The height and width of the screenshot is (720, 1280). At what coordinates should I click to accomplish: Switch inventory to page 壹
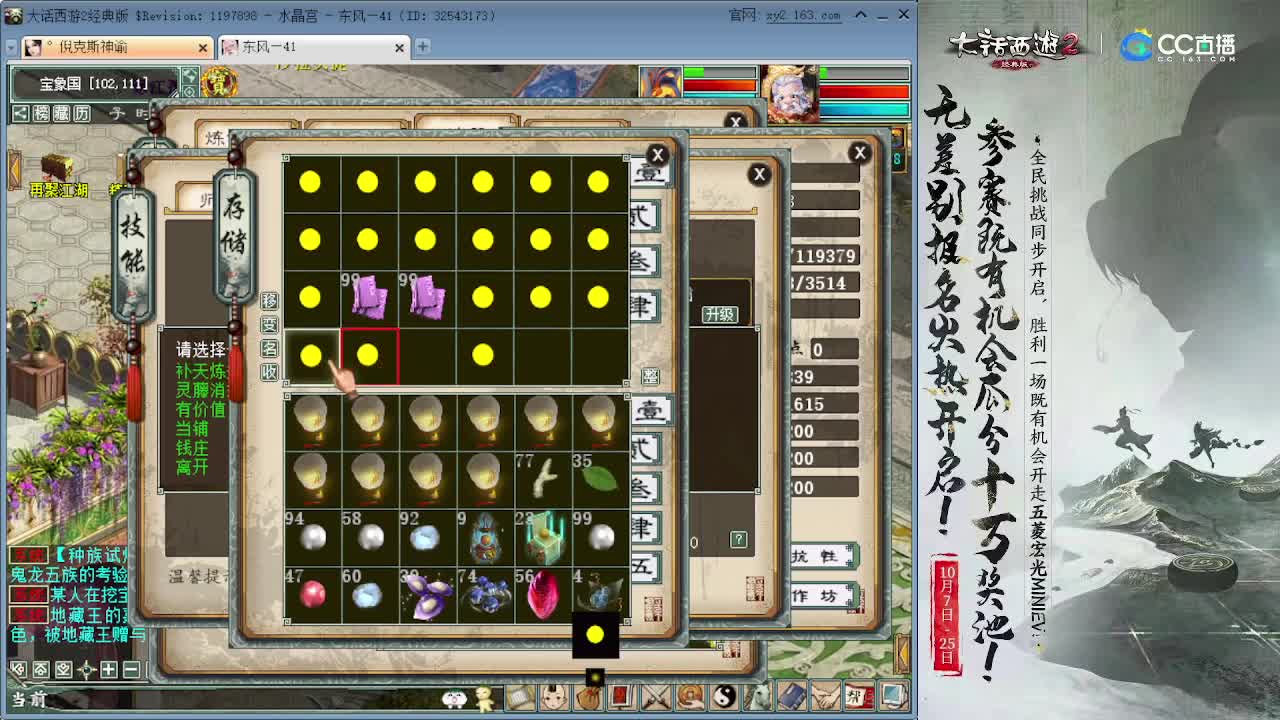(x=651, y=411)
